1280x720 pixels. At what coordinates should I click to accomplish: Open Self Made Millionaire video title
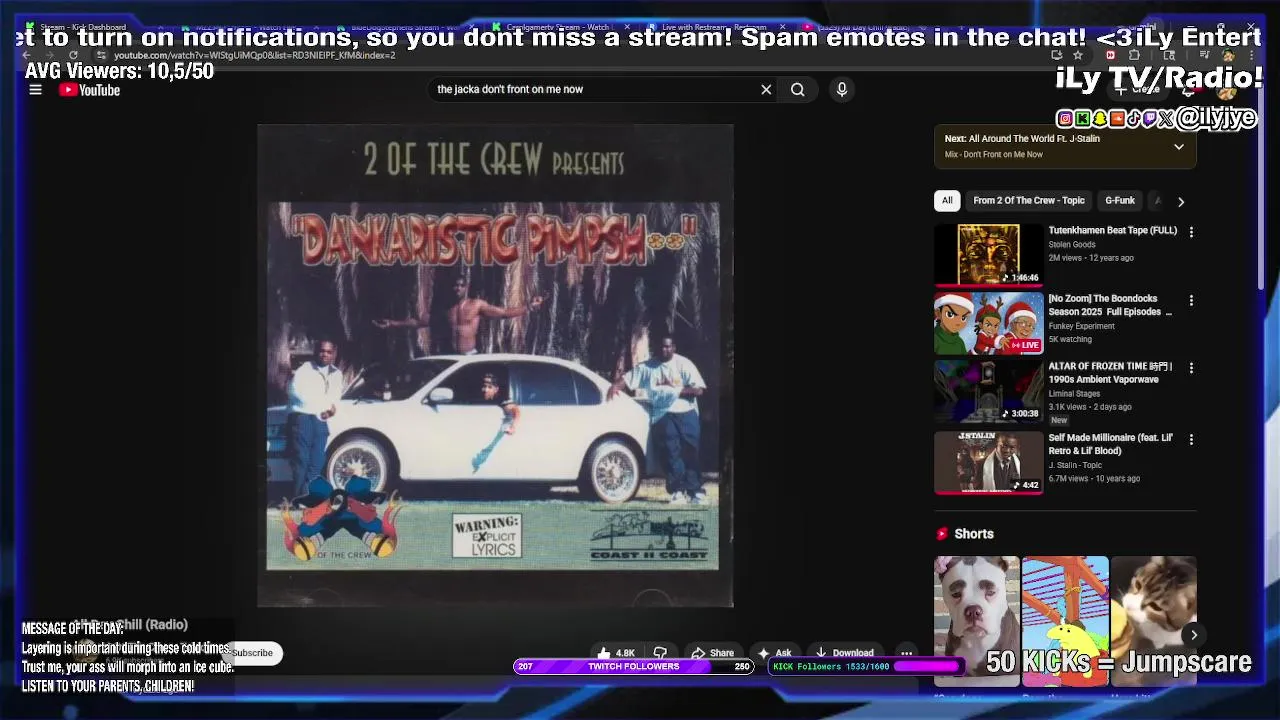(x=1110, y=444)
